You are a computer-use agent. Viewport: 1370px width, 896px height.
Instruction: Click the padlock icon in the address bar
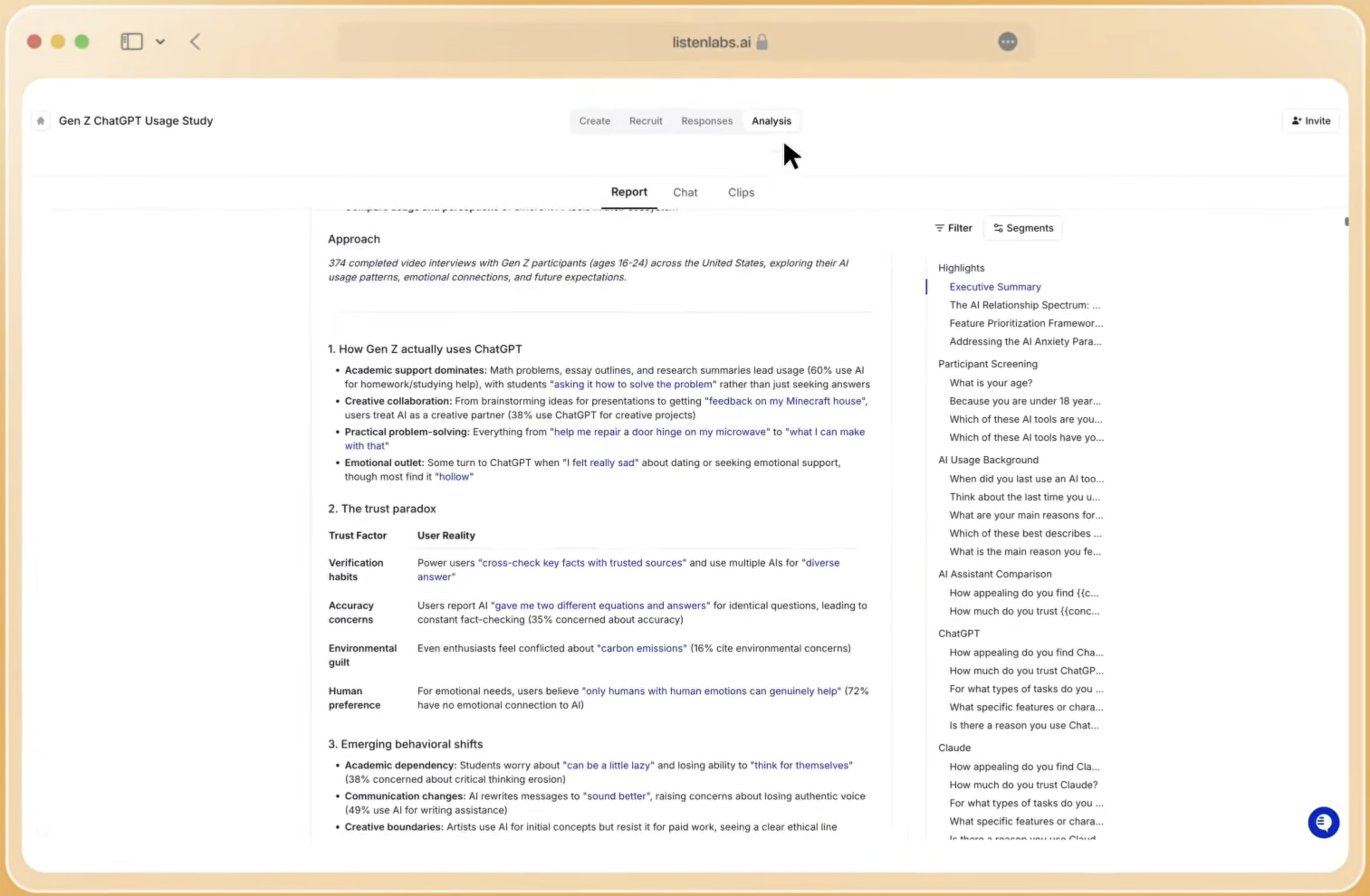[763, 42]
